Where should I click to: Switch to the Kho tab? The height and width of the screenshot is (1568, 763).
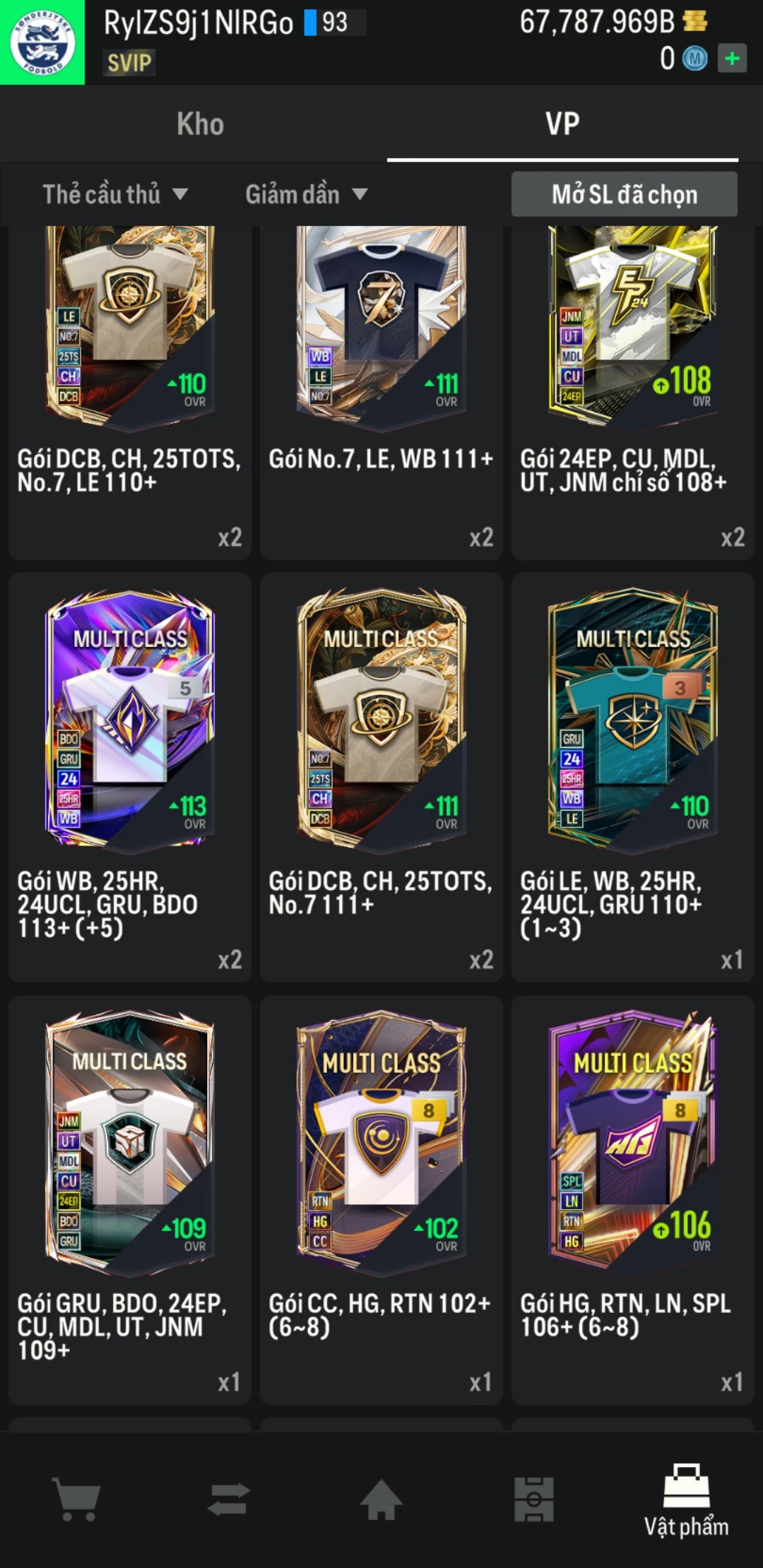(x=201, y=124)
